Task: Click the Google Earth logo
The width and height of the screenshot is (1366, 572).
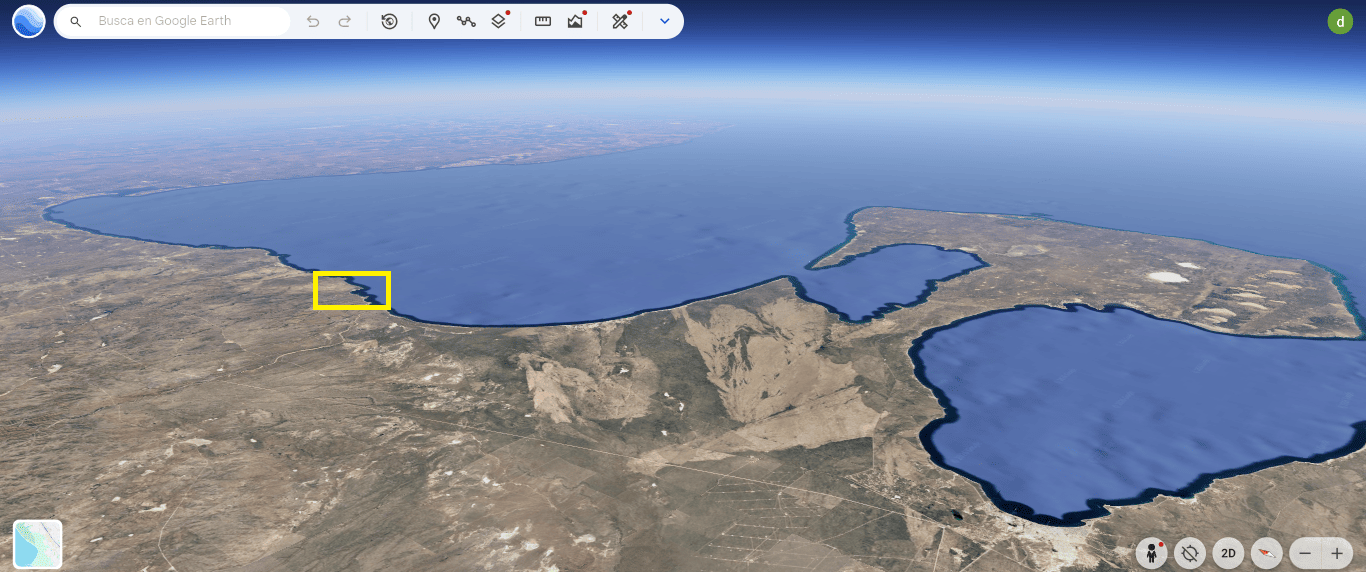Action: pyautogui.click(x=29, y=21)
